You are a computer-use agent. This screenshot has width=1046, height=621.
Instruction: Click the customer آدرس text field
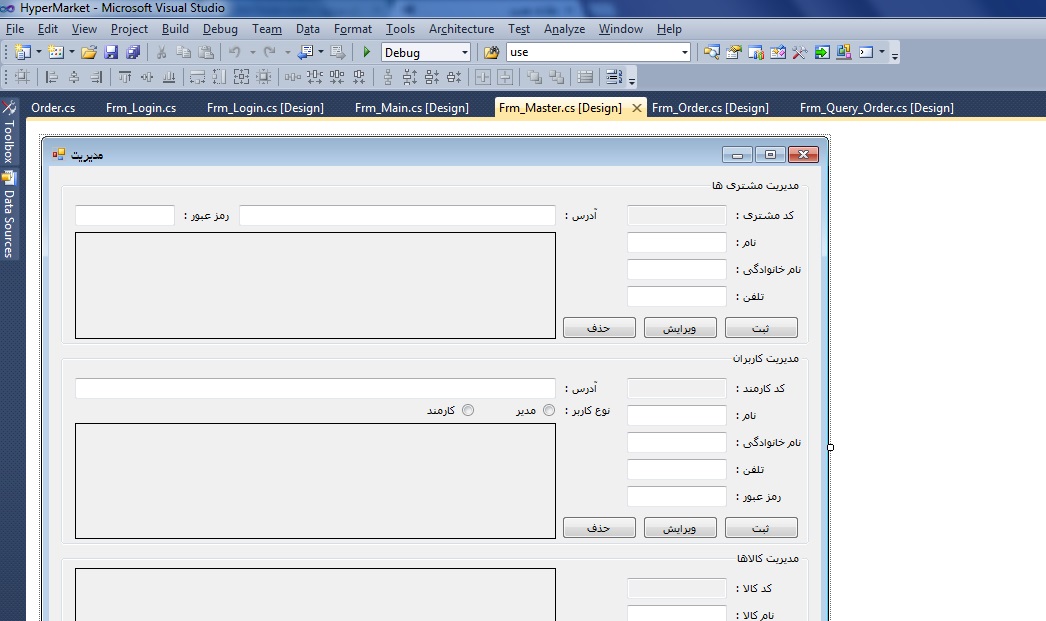397,216
